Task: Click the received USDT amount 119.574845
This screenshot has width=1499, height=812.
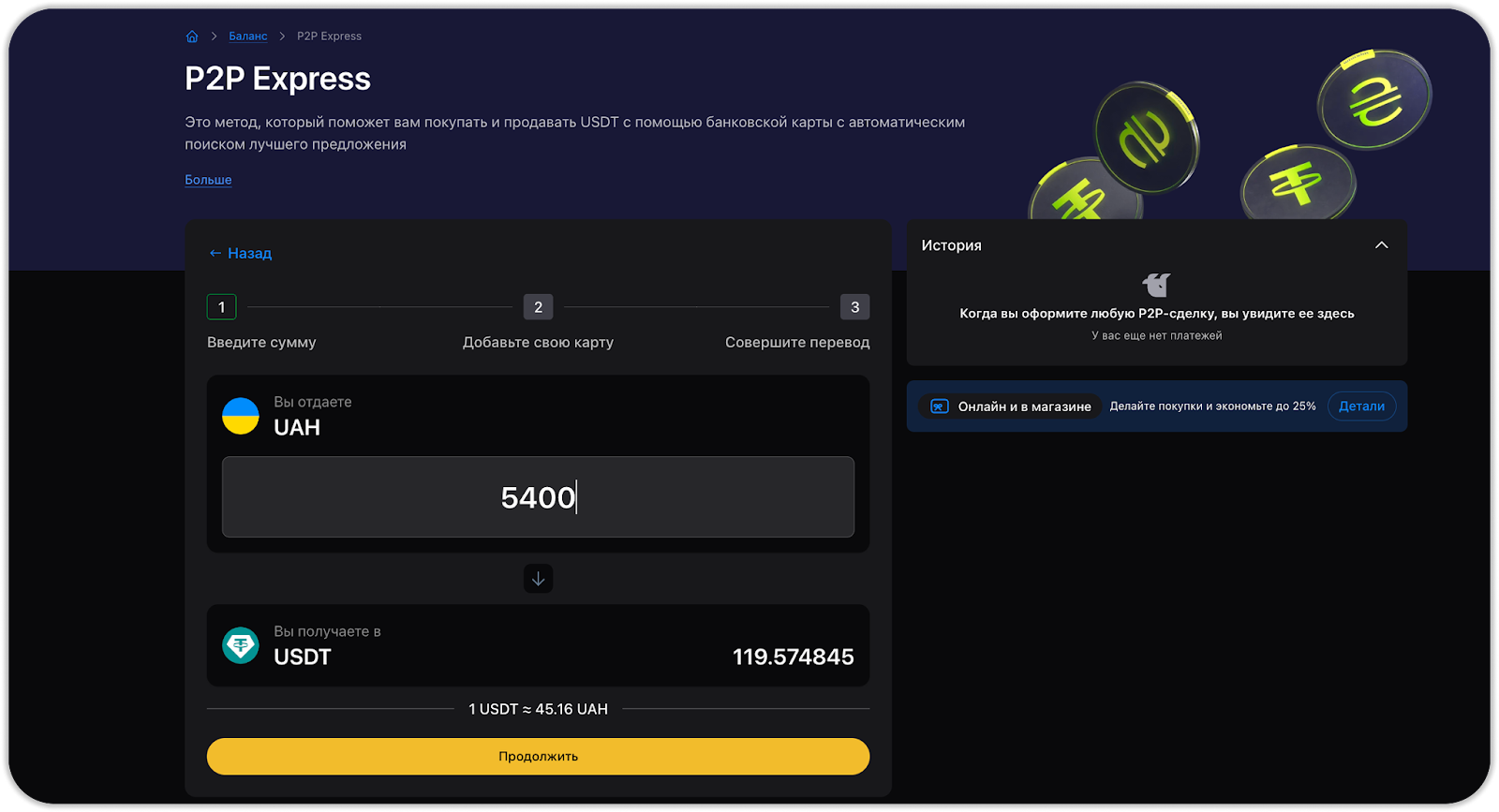Action: point(793,657)
